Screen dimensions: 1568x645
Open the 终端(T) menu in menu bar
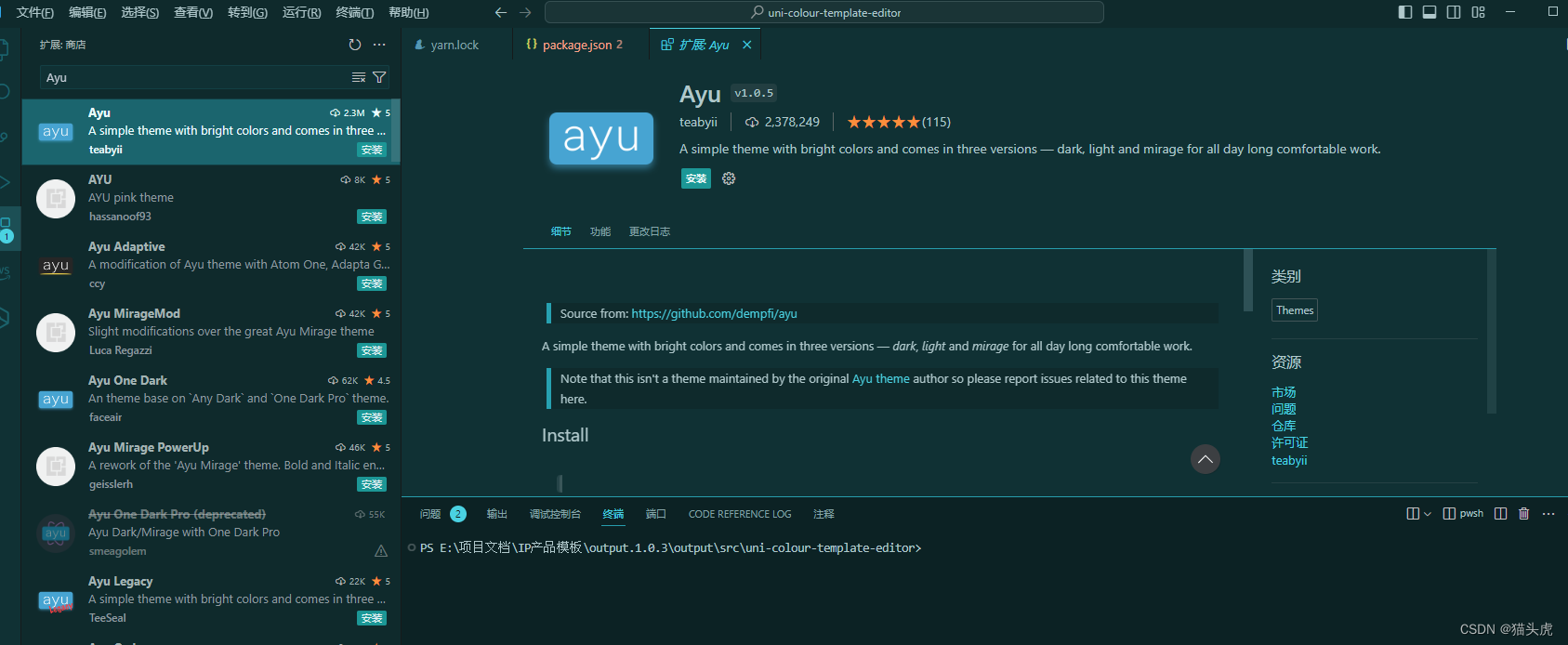[x=354, y=12]
